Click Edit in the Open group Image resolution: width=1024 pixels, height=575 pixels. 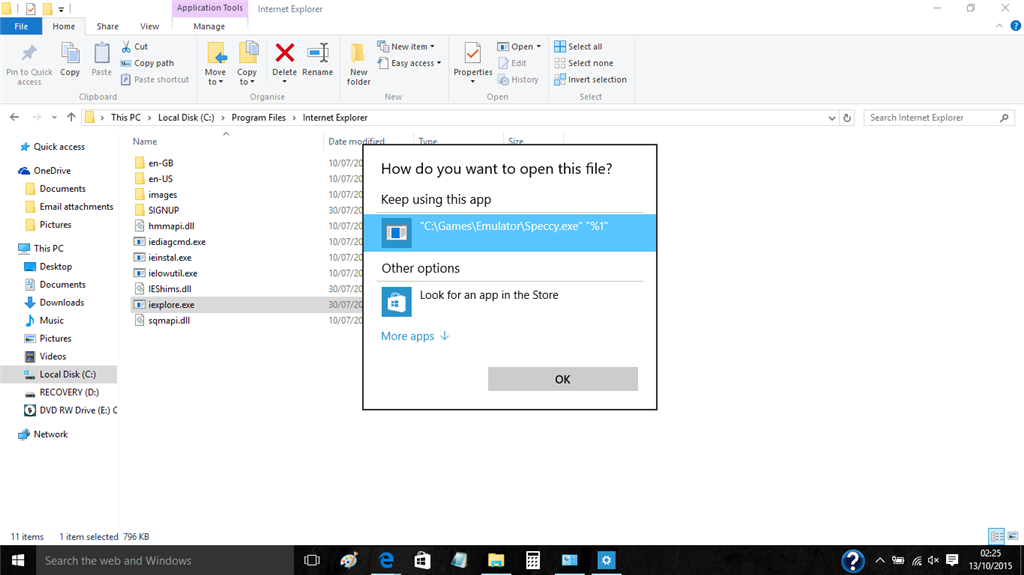click(x=513, y=63)
